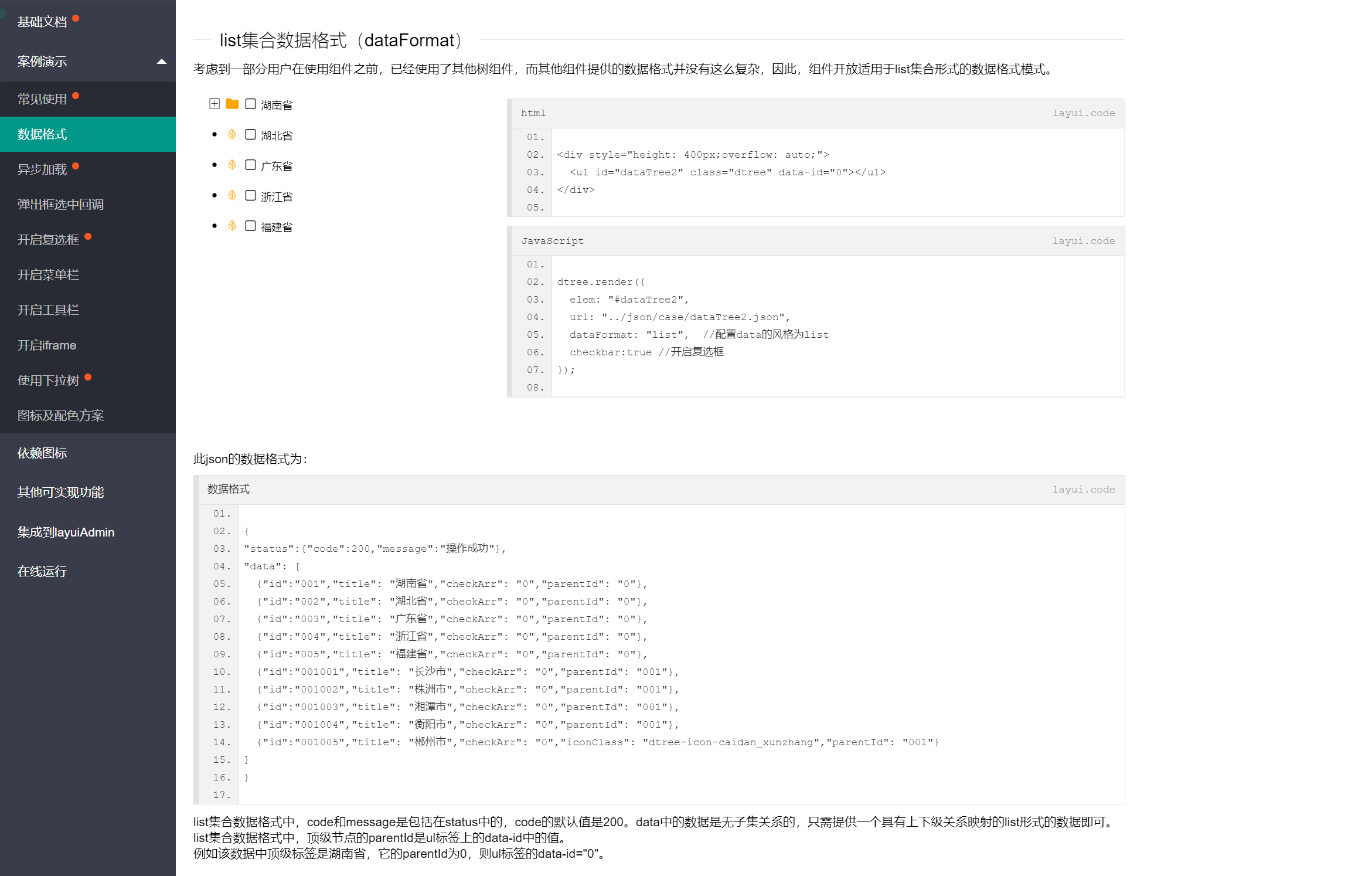Image resolution: width=1372 pixels, height=876 pixels.
Task: Click the folder icon beside 湖南省
Action: (x=232, y=104)
